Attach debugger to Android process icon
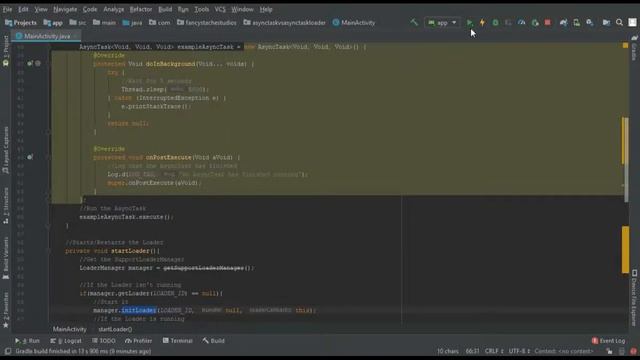Viewport: 640px width, 360px height. click(535, 22)
